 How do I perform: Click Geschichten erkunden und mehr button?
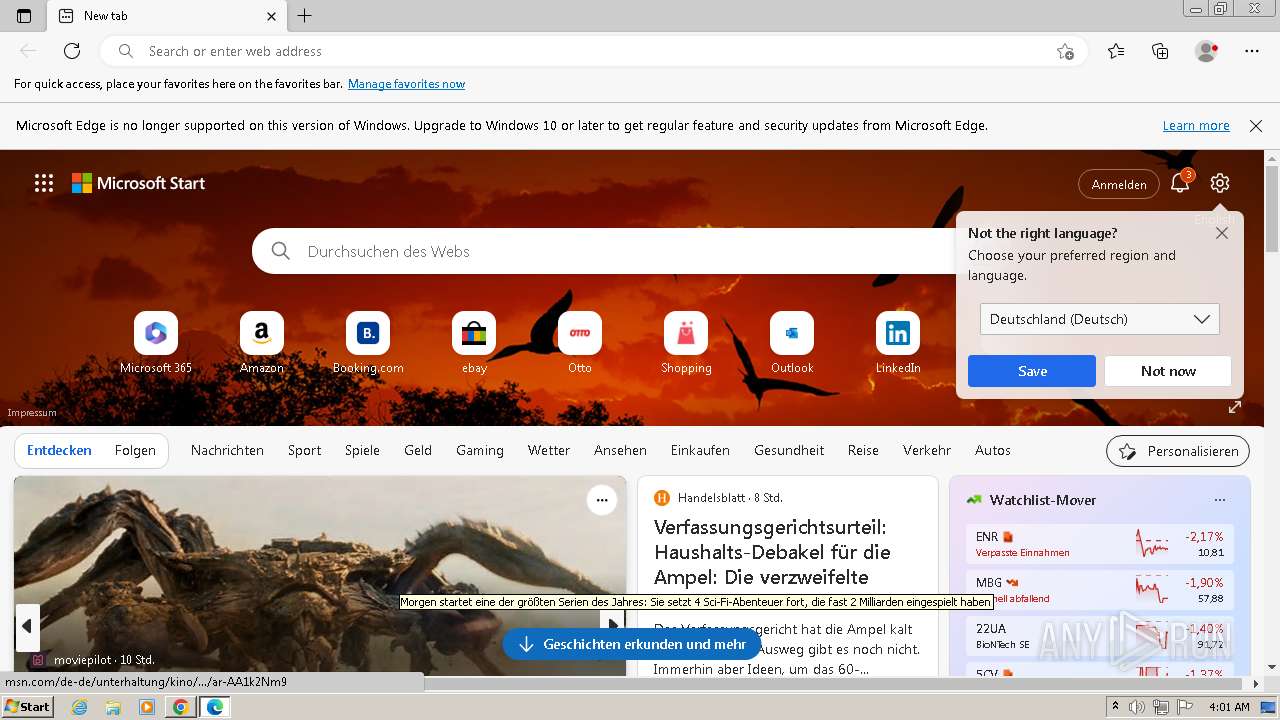pyautogui.click(x=632, y=644)
